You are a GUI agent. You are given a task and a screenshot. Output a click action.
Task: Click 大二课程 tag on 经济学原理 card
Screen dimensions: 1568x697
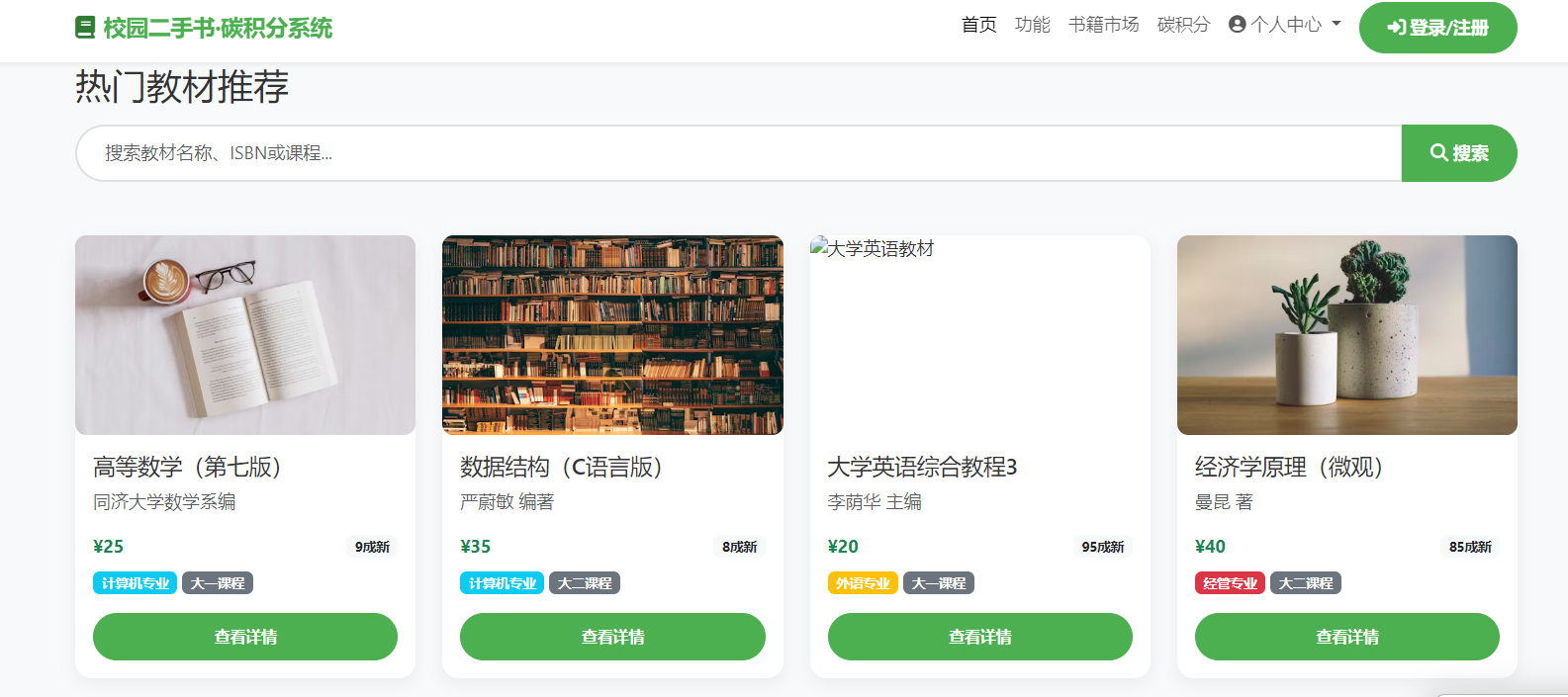click(1306, 583)
